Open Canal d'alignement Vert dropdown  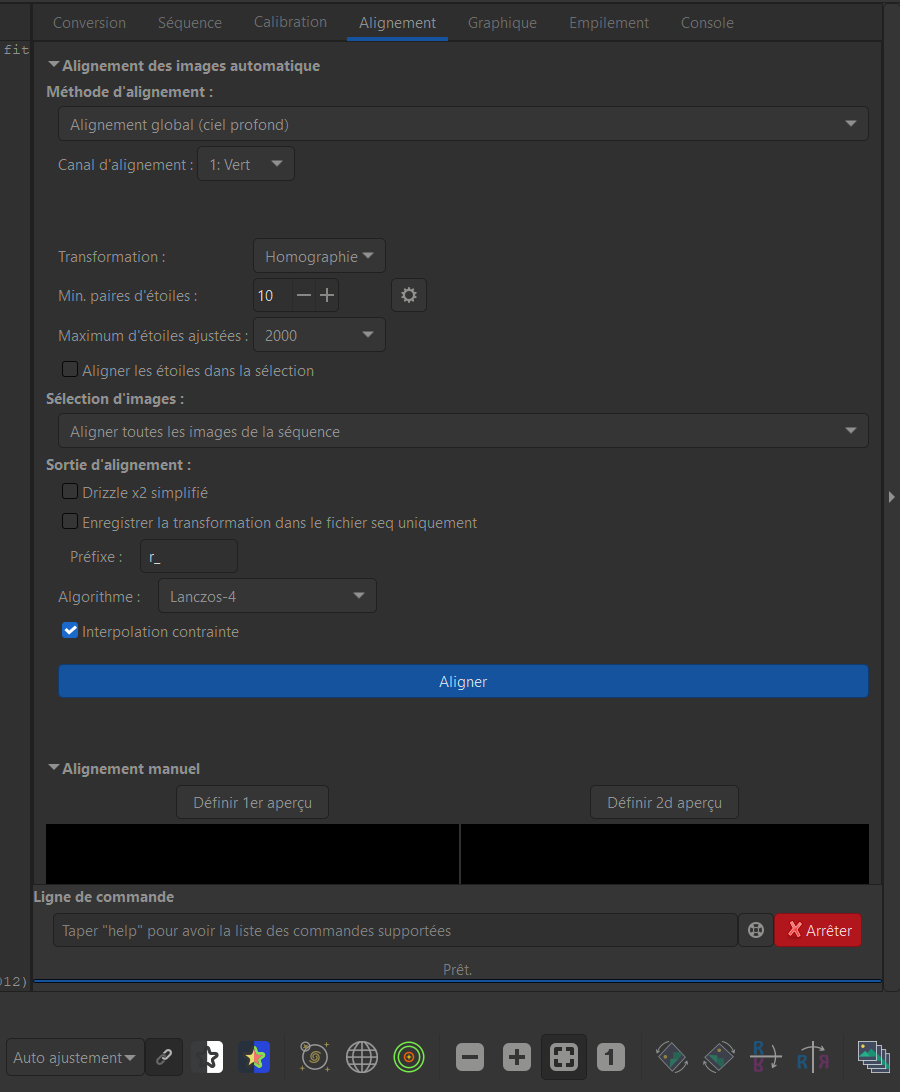[246, 164]
